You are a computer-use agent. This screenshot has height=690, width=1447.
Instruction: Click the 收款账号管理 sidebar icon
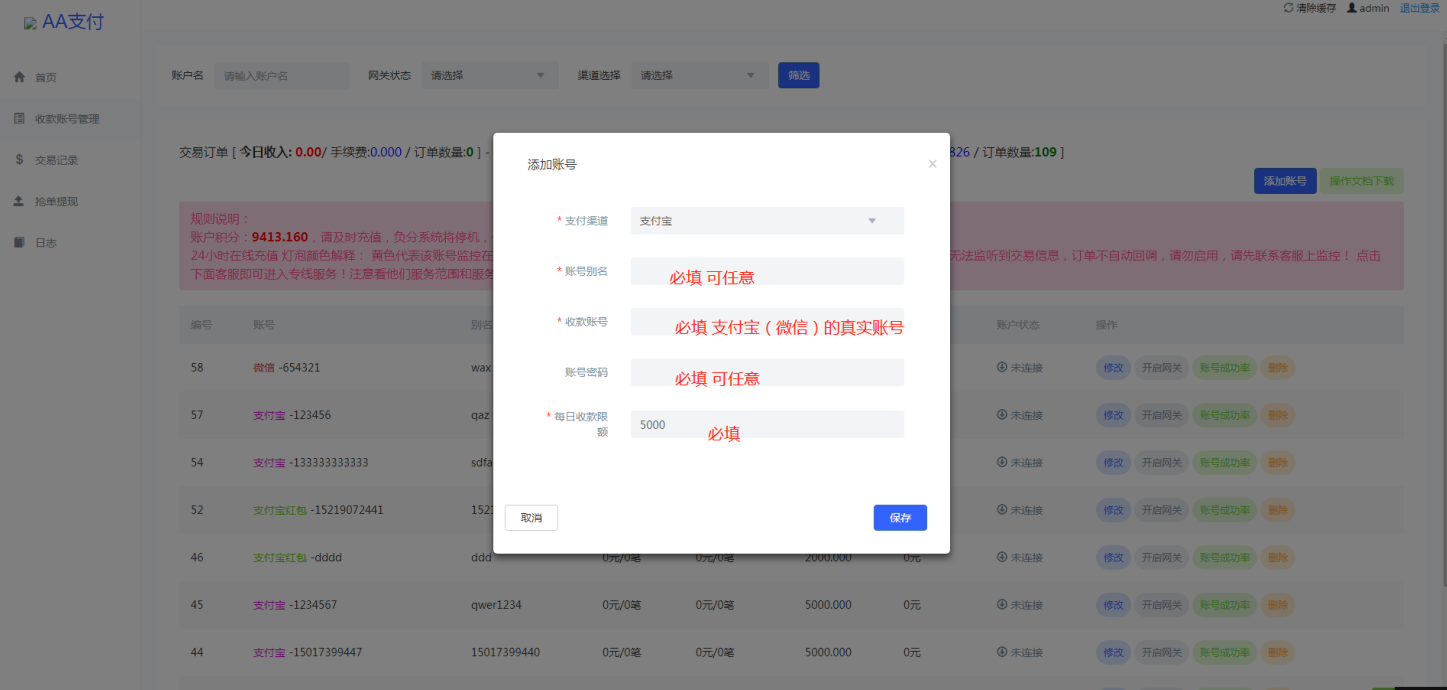(x=19, y=118)
